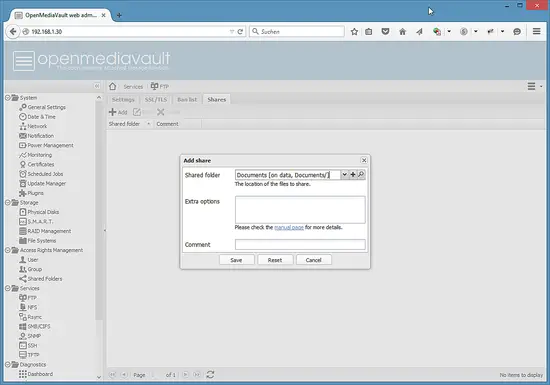Open SMB/CIFS service
Image resolution: width=550 pixels, height=385 pixels.
(x=35, y=326)
